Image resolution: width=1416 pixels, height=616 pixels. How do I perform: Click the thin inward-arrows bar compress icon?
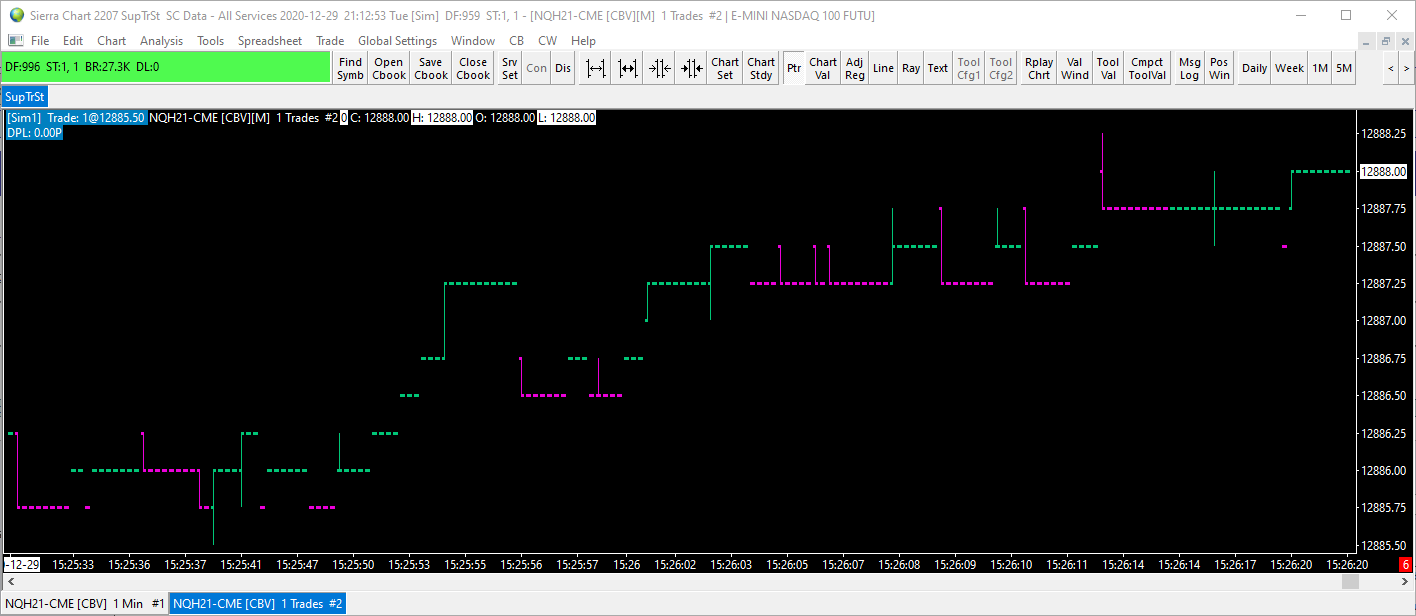point(660,68)
